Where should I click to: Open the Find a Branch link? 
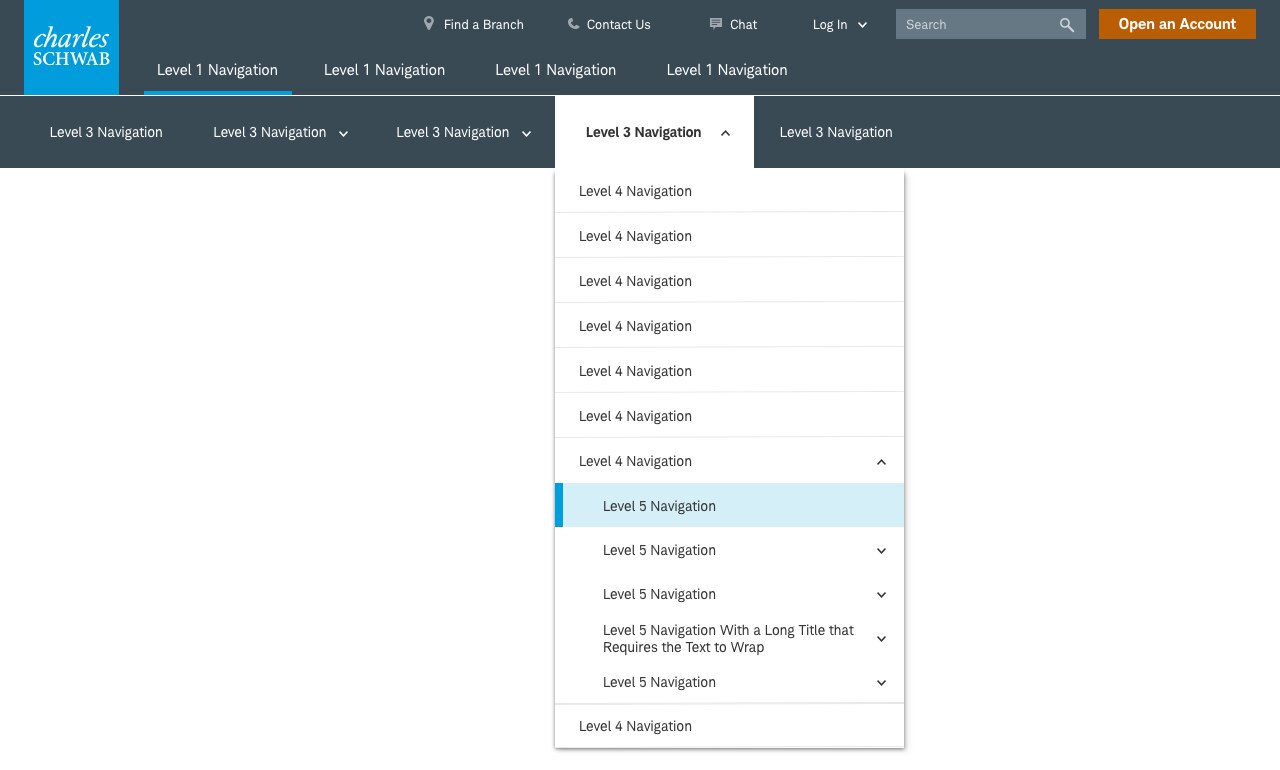[484, 24]
